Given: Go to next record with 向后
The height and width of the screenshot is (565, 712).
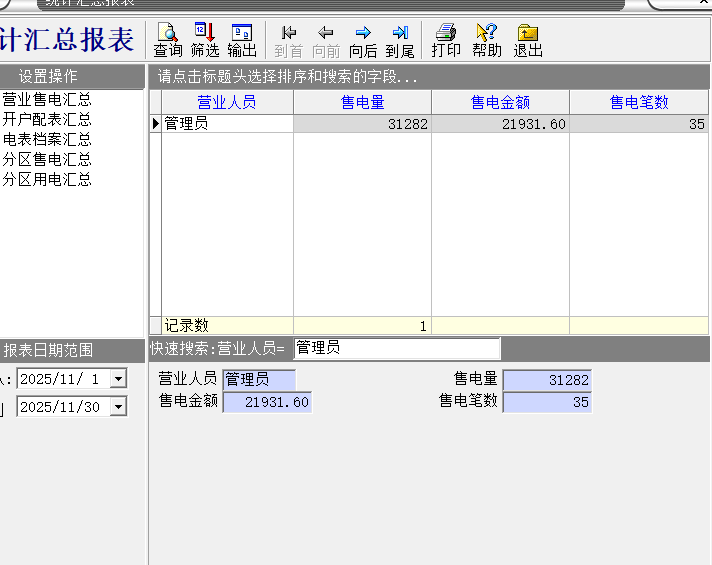Looking at the screenshot, I should coord(363,40).
